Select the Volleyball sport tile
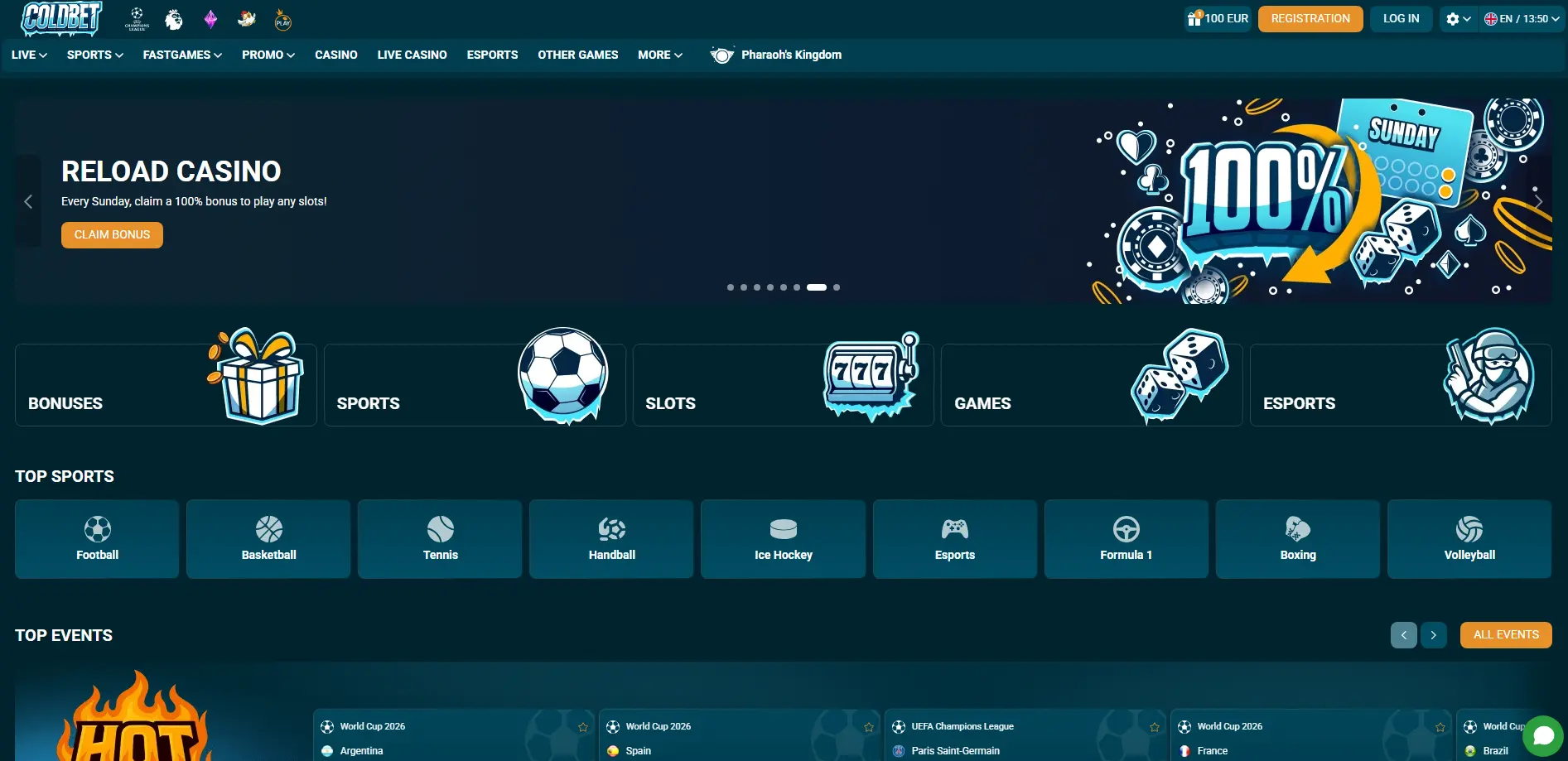 coord(1469,539)
